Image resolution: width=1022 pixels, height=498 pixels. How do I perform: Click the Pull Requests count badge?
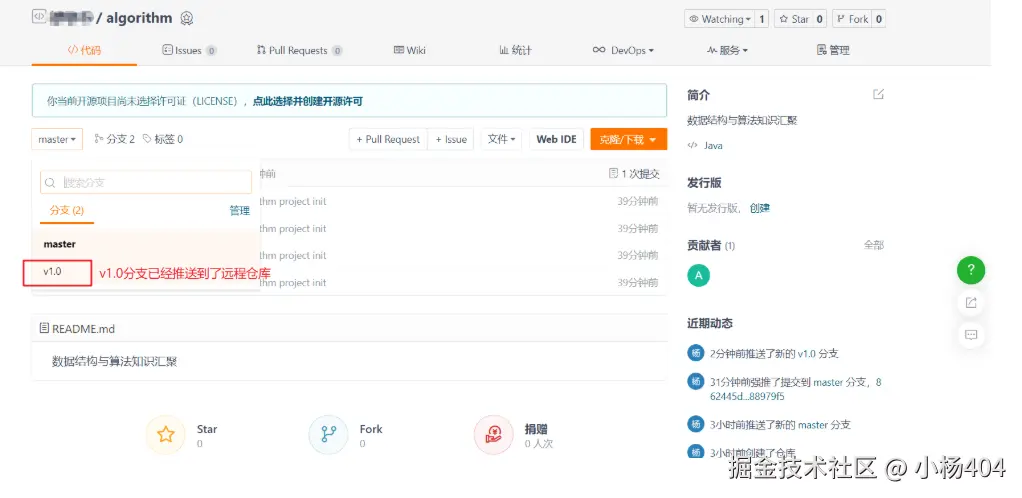pyautogui.click(x=336, y=51)
